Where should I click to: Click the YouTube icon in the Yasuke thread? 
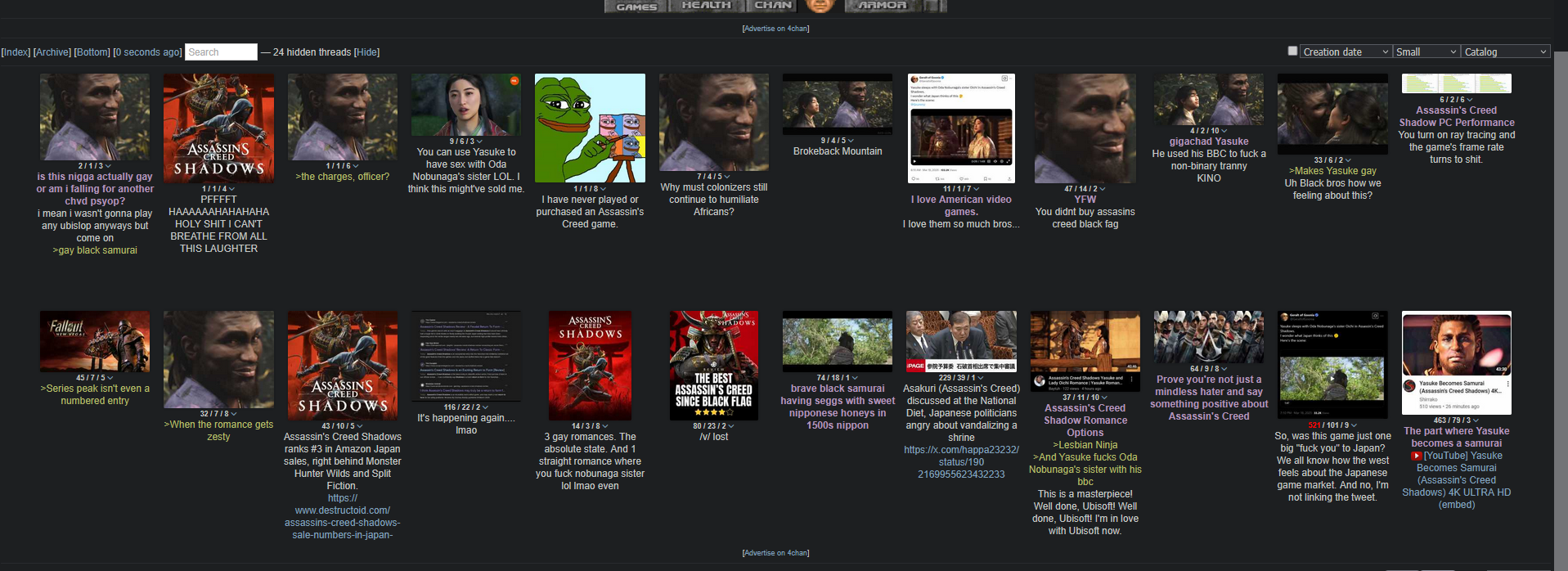point(1417,456)
